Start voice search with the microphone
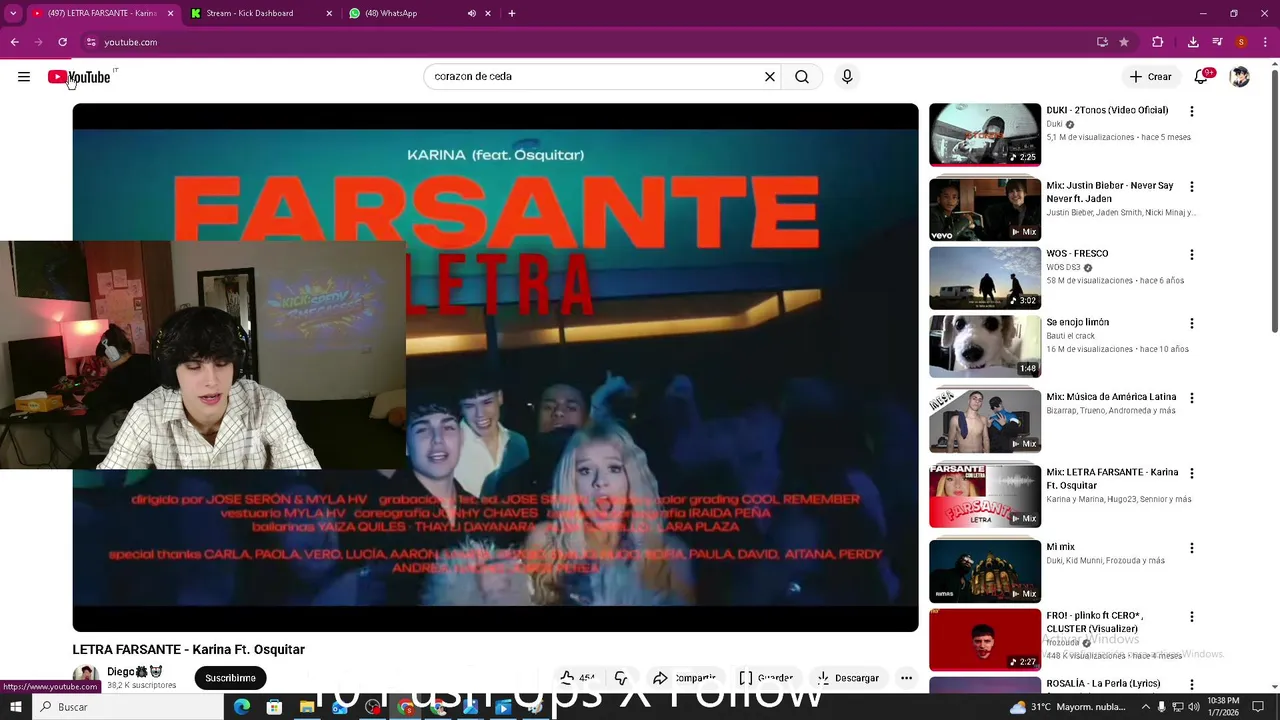Viewport: 1280px width, 720px height. pos(847,77)
